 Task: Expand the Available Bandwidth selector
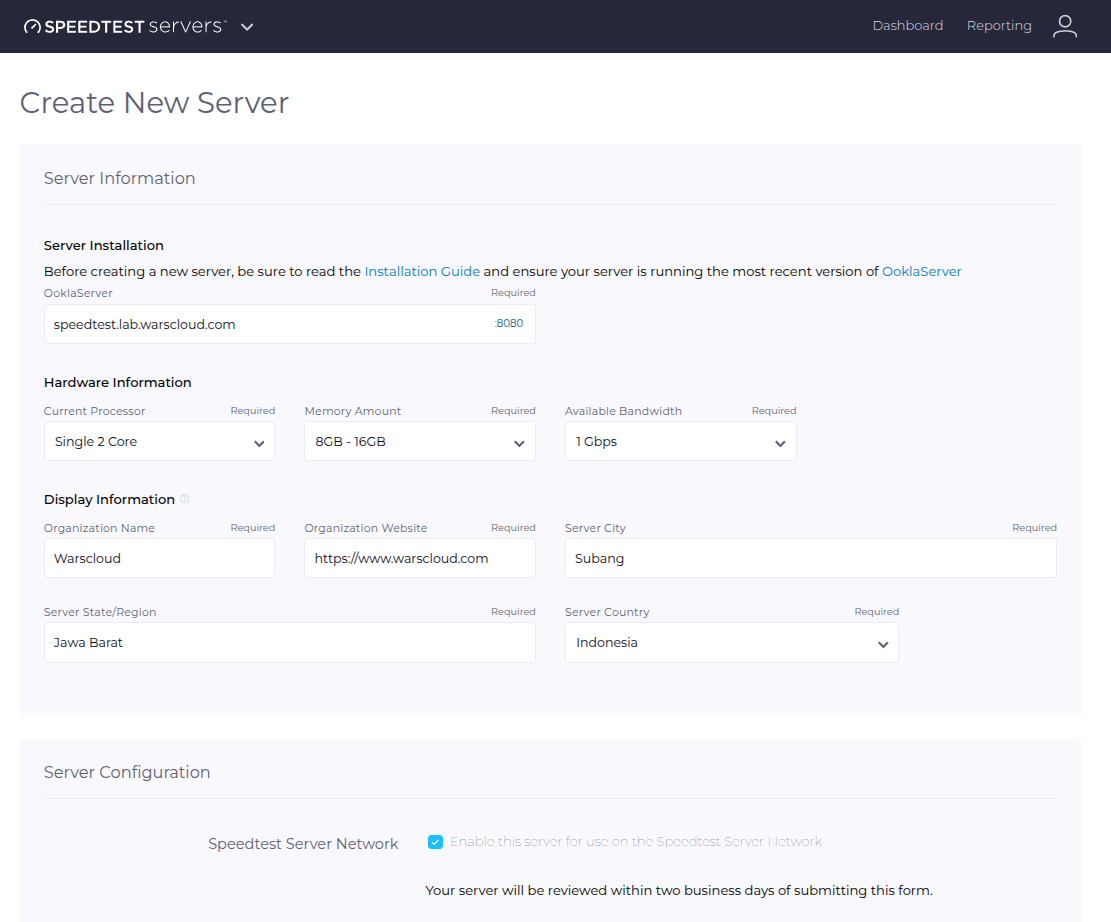click(x=680, y=441)
